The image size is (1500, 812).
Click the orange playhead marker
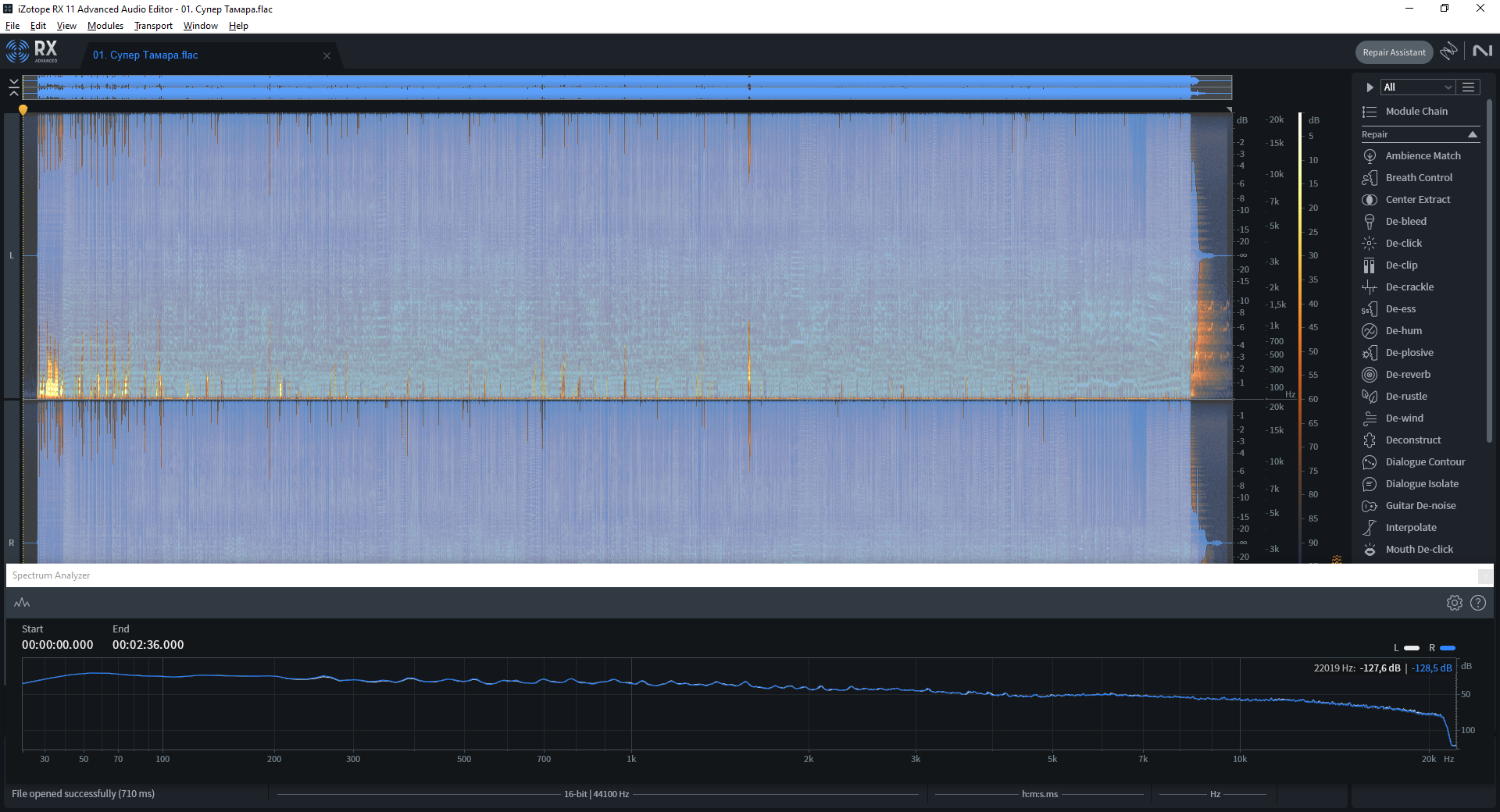(x=23, y=110)
